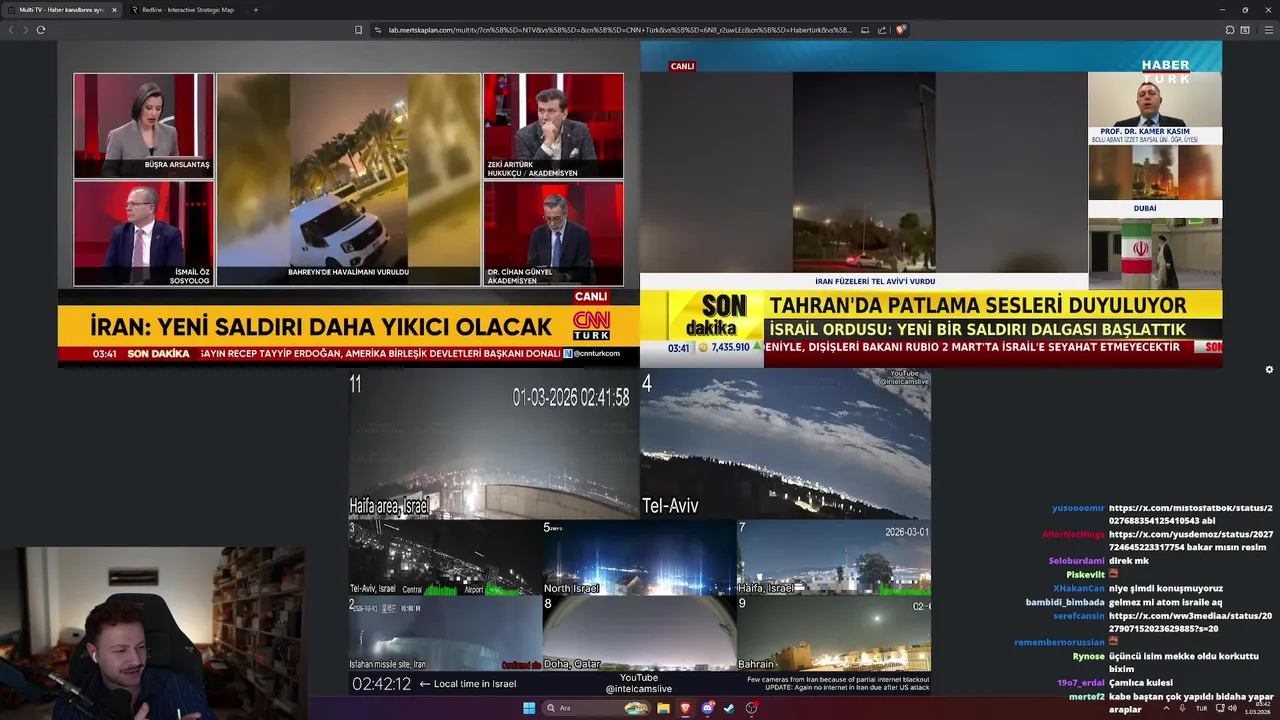Click the Isfahan missile site camera feed
The width and height of the screenshot is (1280, 720).
445,633
